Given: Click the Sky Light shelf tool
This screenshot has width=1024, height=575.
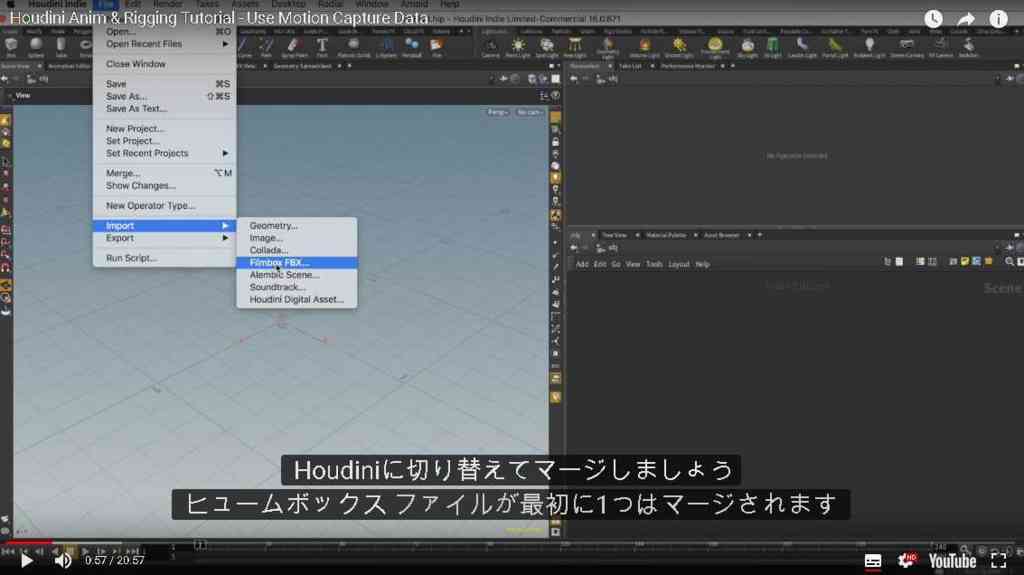Looking at the screenshot, I should (748, 46).
